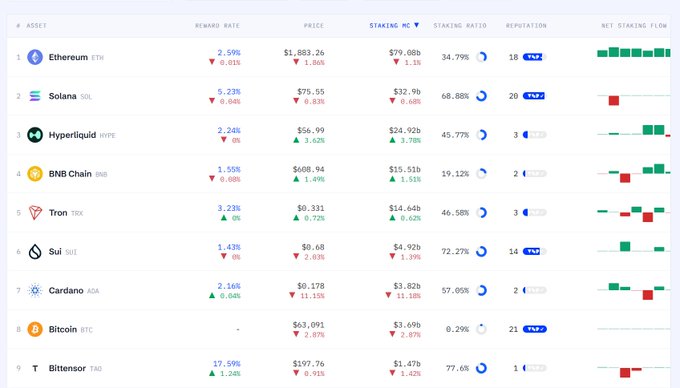Click BNB Chain's net staking flow chart
680x388 pixels.
634,173
